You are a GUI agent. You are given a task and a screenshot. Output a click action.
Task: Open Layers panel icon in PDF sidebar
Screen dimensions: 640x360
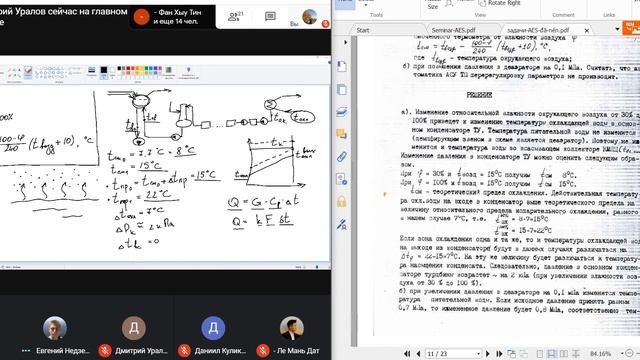pyautogui.click(x=342, y=111)
